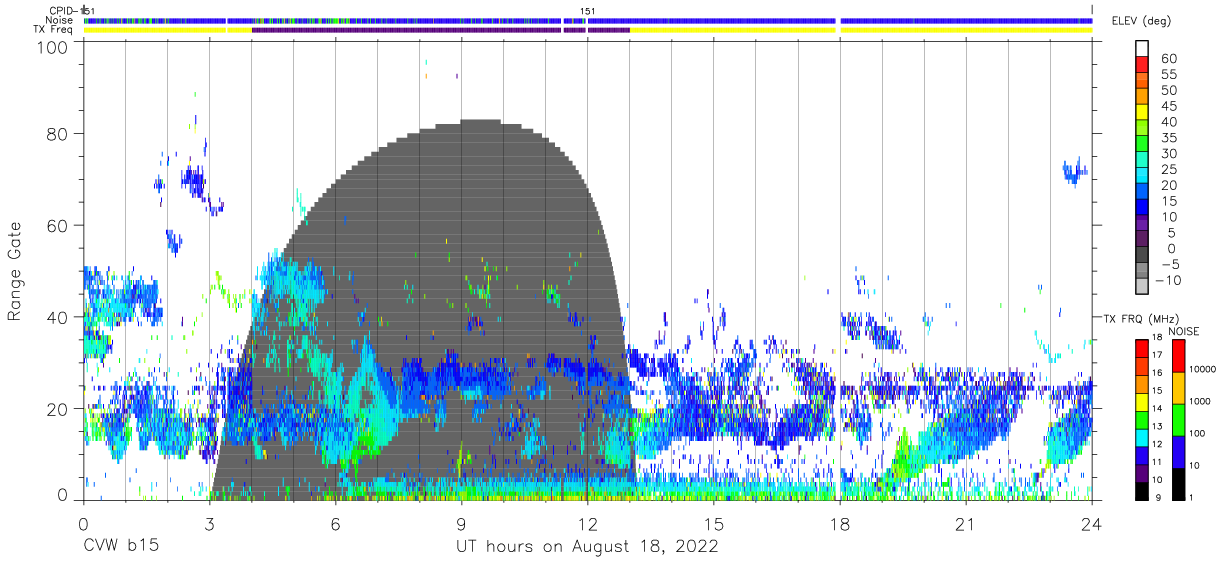The image size is (1228, 567).
Task: Pick the white top segment of the ELEV colorbar
Action: pyautogui.click(x=1142, y=49)
